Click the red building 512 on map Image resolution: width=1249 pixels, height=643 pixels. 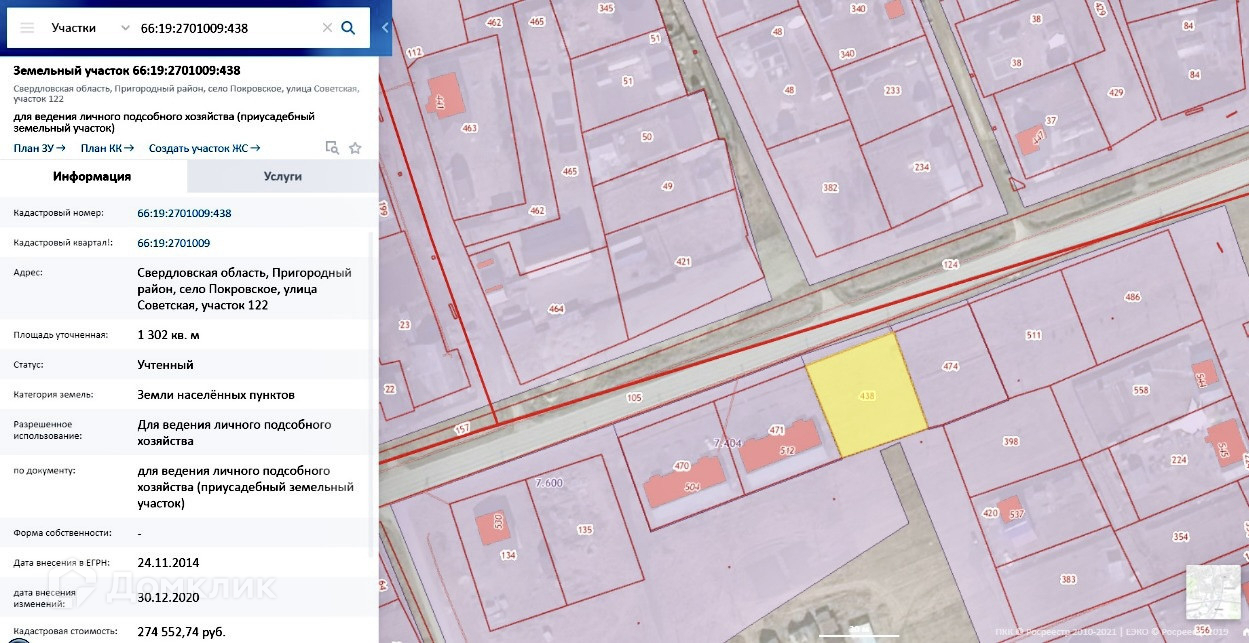click(780, 448)
